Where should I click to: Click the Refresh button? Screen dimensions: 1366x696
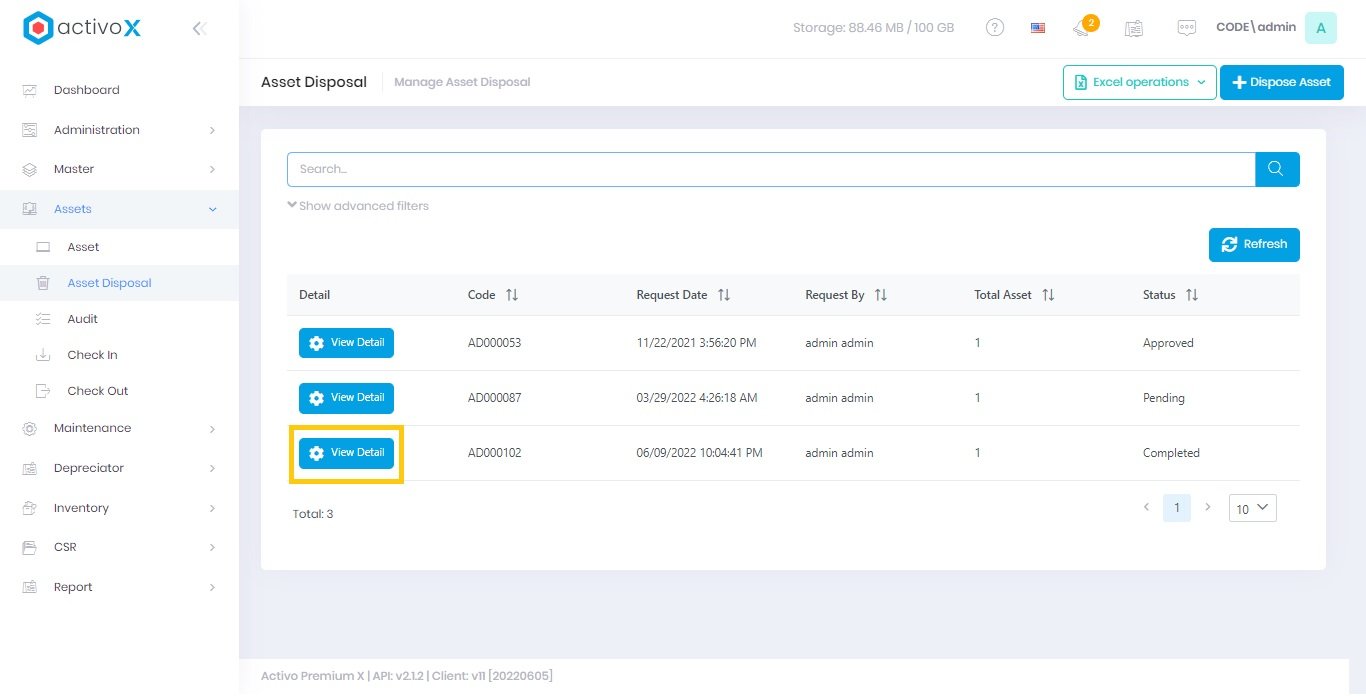(x=1254, y=244)
